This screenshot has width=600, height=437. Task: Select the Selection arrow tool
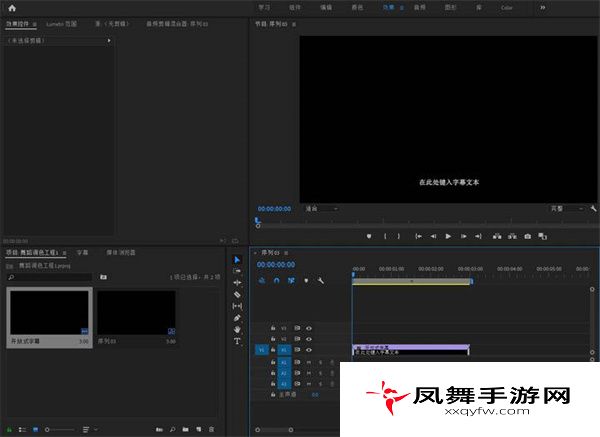coord(237,259)
